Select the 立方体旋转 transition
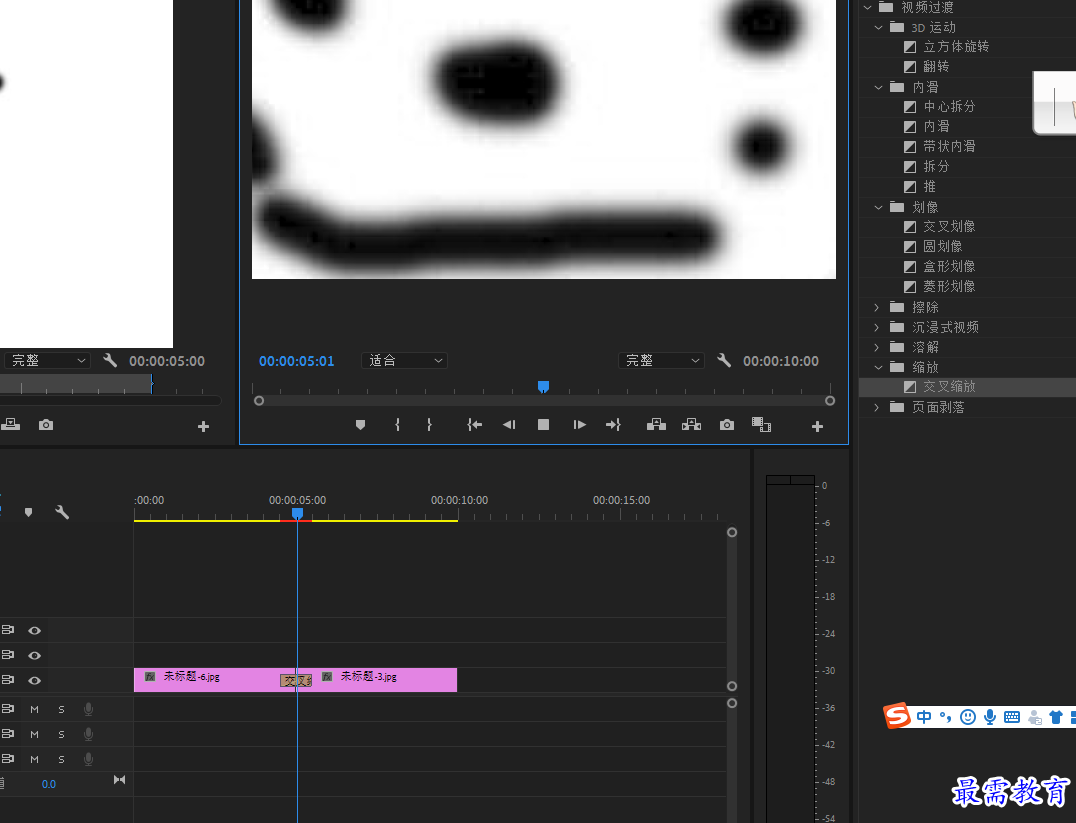1076x823 pixels. click(956, 47)
